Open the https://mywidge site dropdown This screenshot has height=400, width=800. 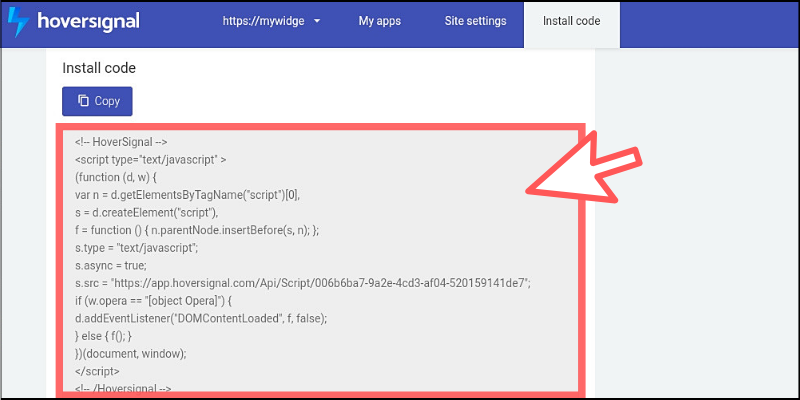point(271,21)
